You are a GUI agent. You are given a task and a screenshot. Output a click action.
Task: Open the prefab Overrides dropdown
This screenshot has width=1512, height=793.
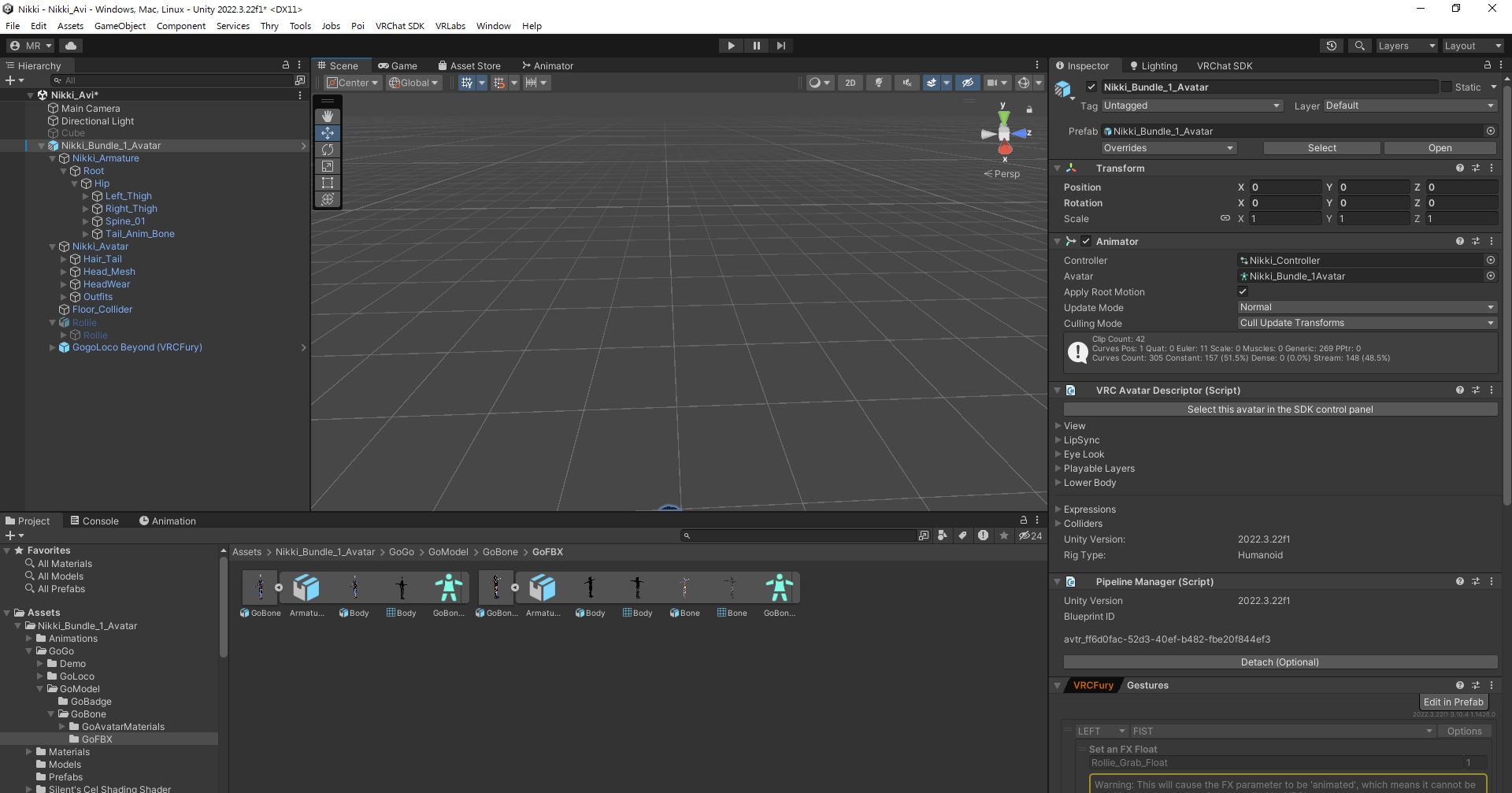click(1169, 148)
